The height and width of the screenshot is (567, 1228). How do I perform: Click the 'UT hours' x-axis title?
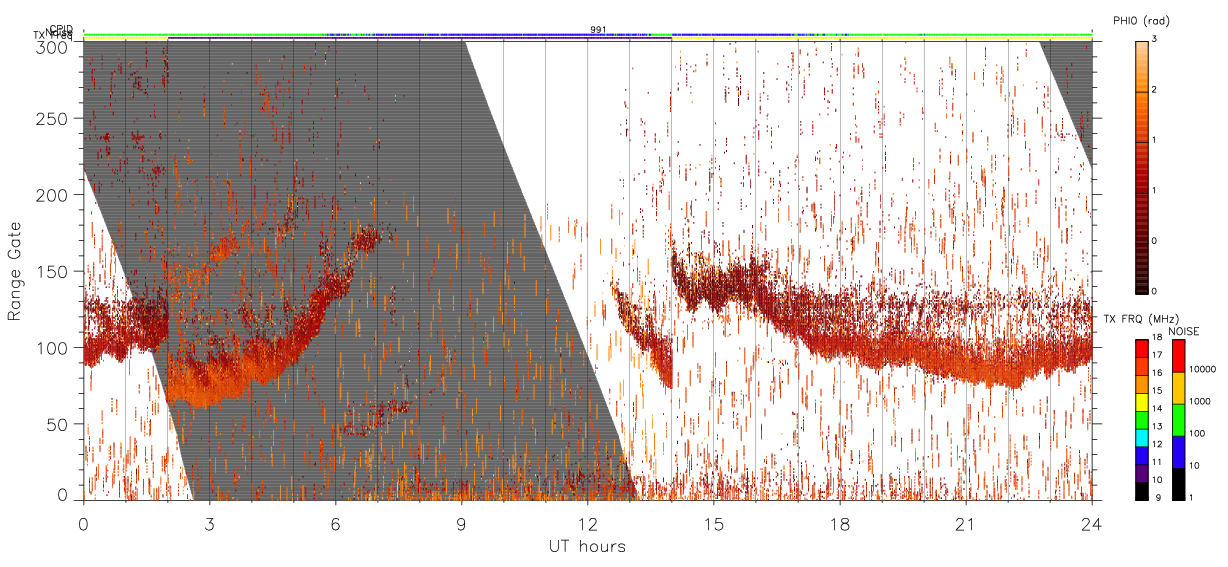tap(587, 546)
